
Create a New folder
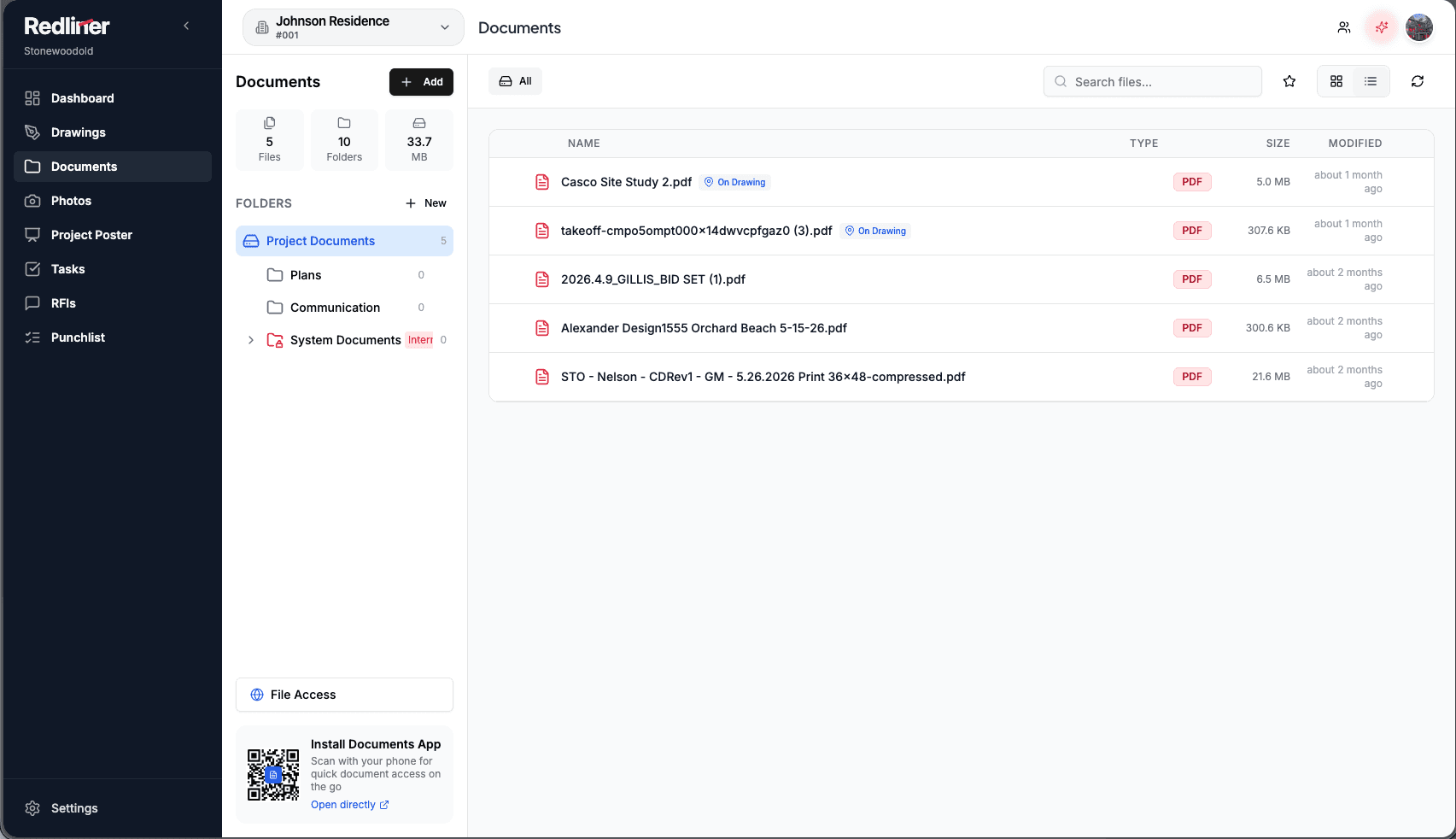426,203
